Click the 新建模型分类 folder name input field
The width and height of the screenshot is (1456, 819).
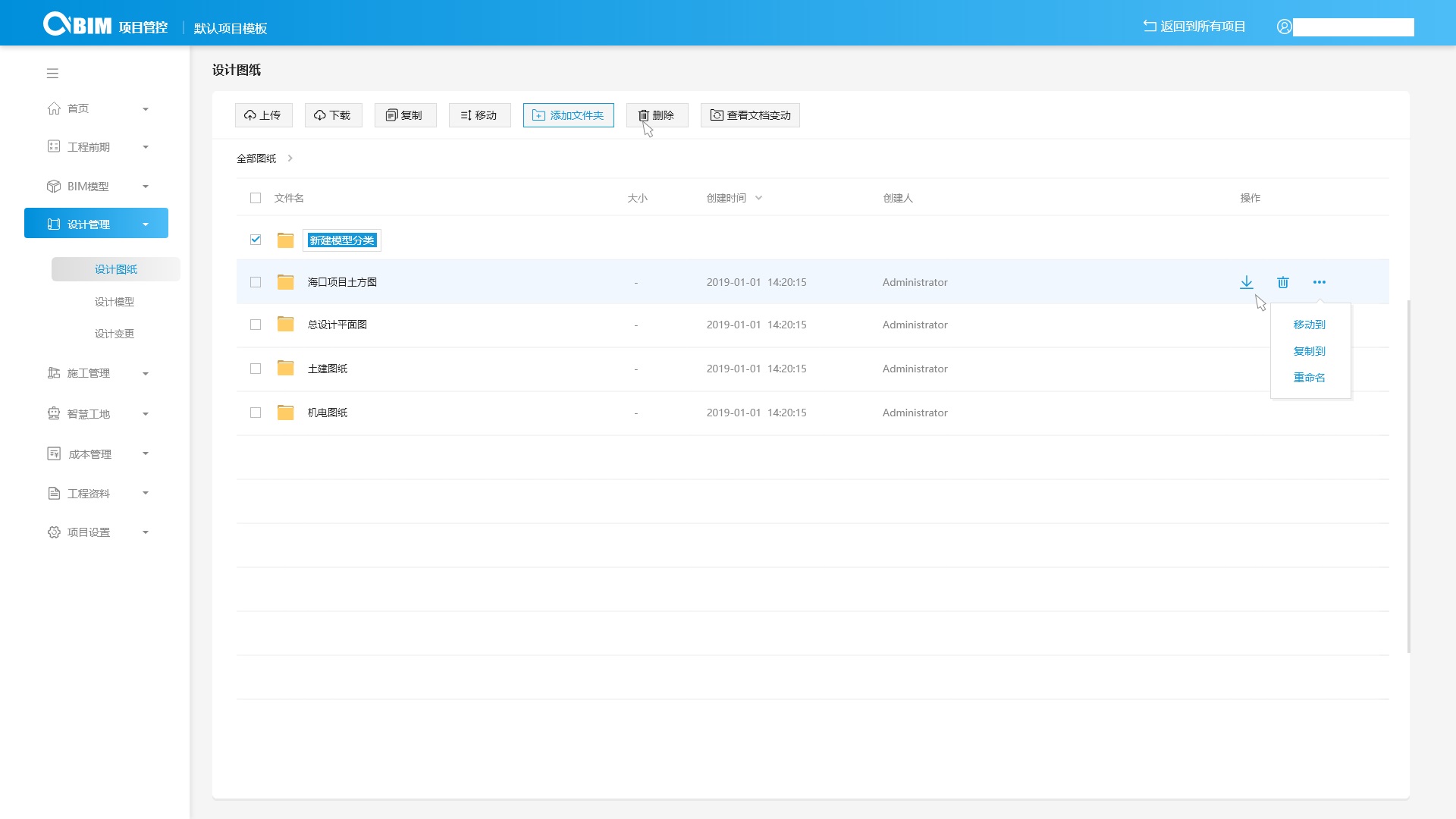tap(342, 240)
